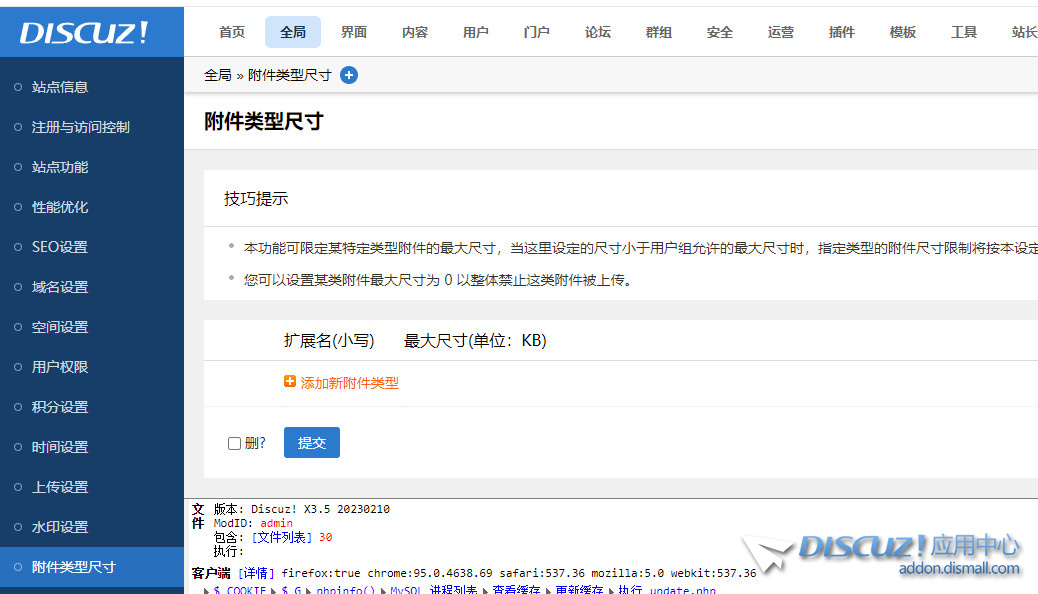
Task: Click 文件列表 link in debug panel
Action: 281,537
